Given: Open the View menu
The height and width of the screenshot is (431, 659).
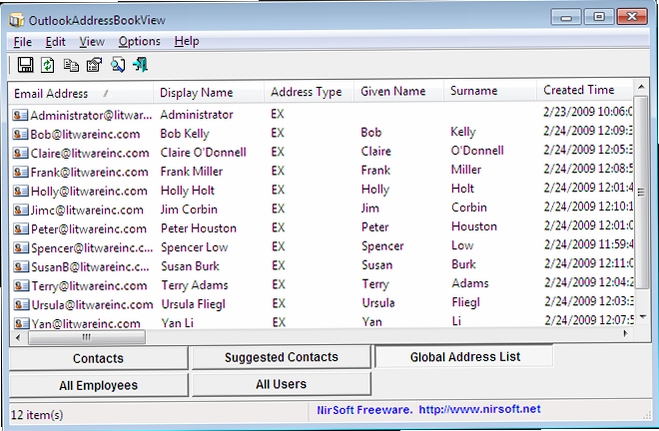Looking at the screenshot, I should pyautogui.click(x=92, y=42).
